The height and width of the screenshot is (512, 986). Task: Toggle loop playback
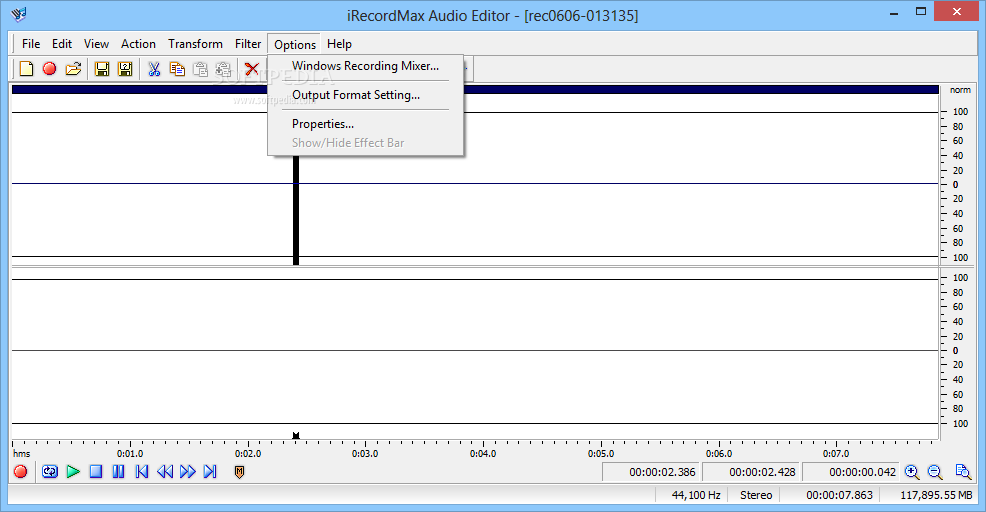50,471
